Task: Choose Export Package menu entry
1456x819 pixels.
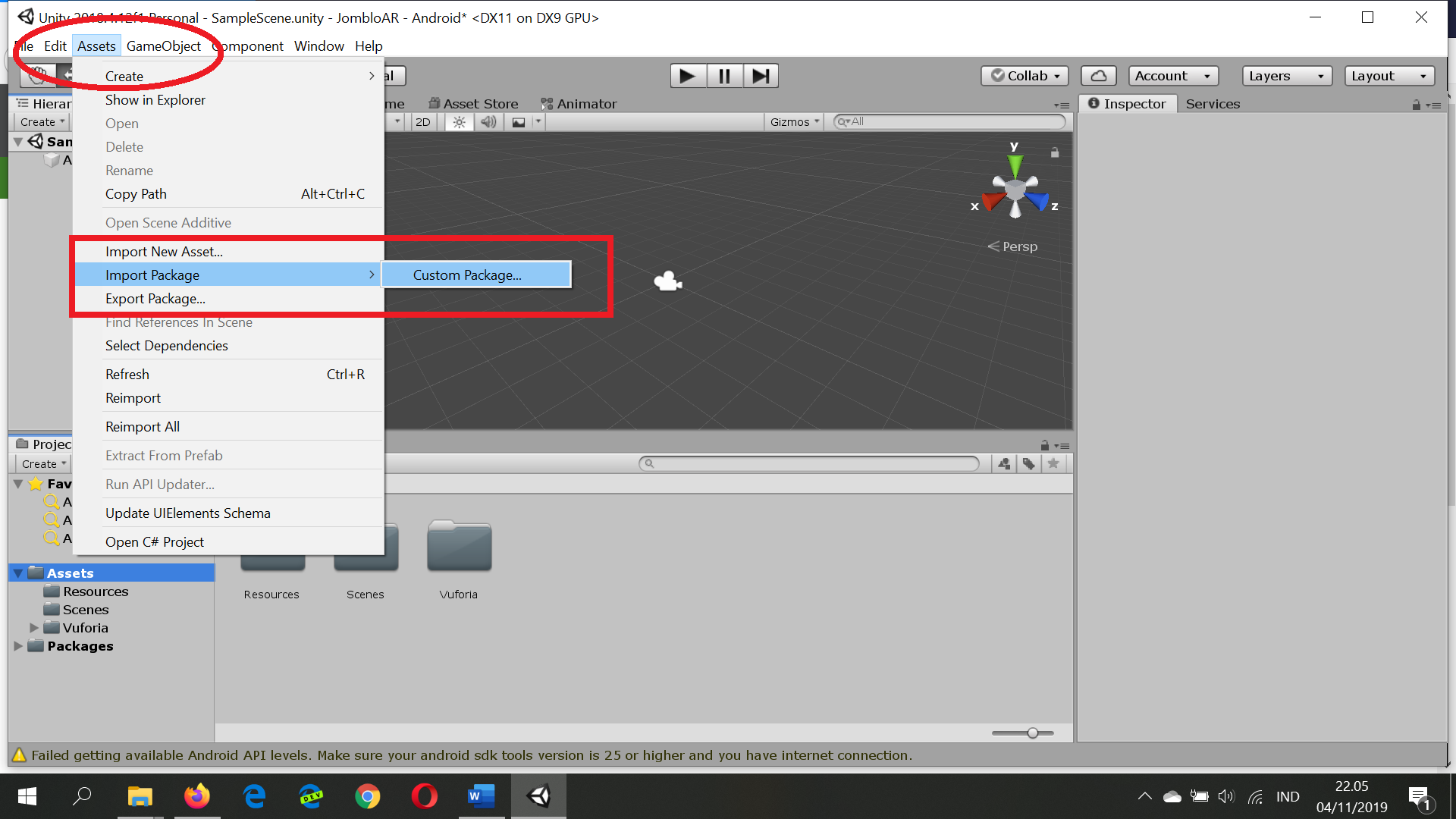Action: [155, 299]
